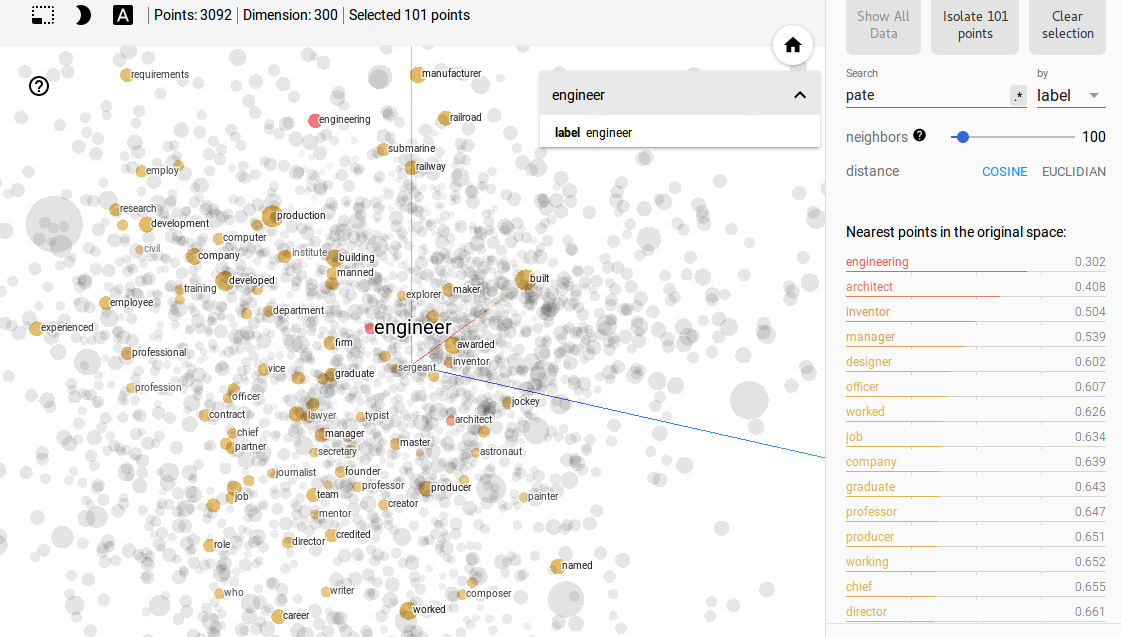
Task: Click the engineering point in the scatter plot
Action: click(314, 121)
